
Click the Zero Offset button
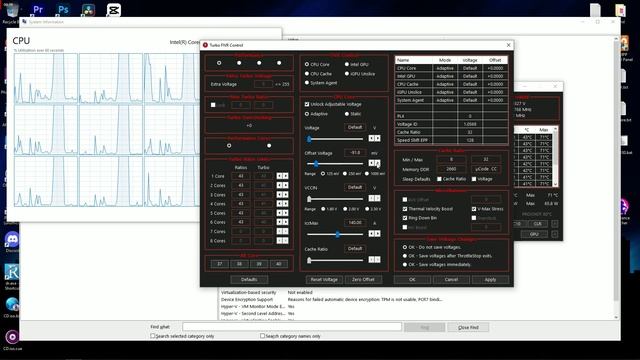coord(363,280)
